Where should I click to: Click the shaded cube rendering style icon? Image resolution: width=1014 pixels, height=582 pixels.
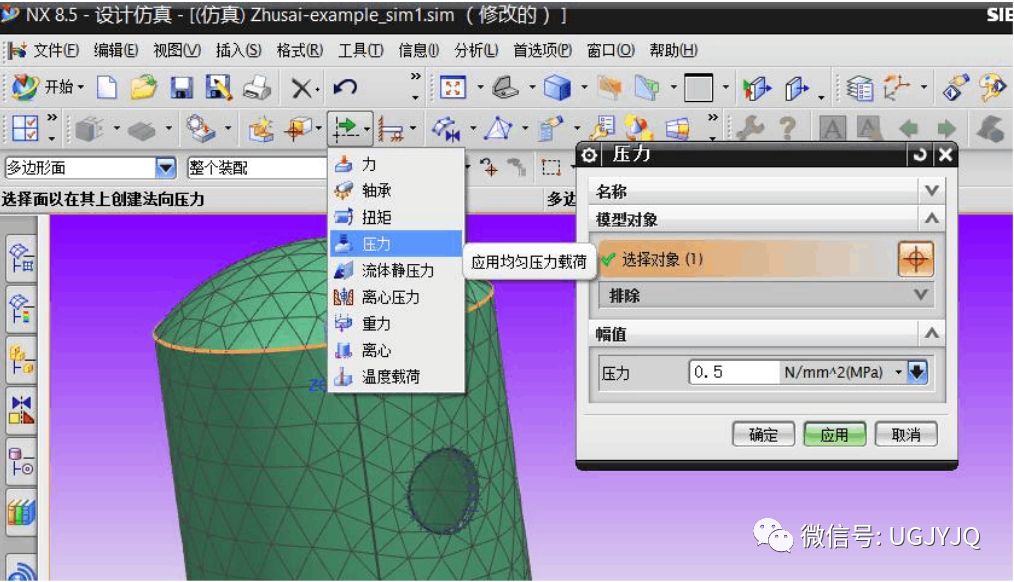557,87
